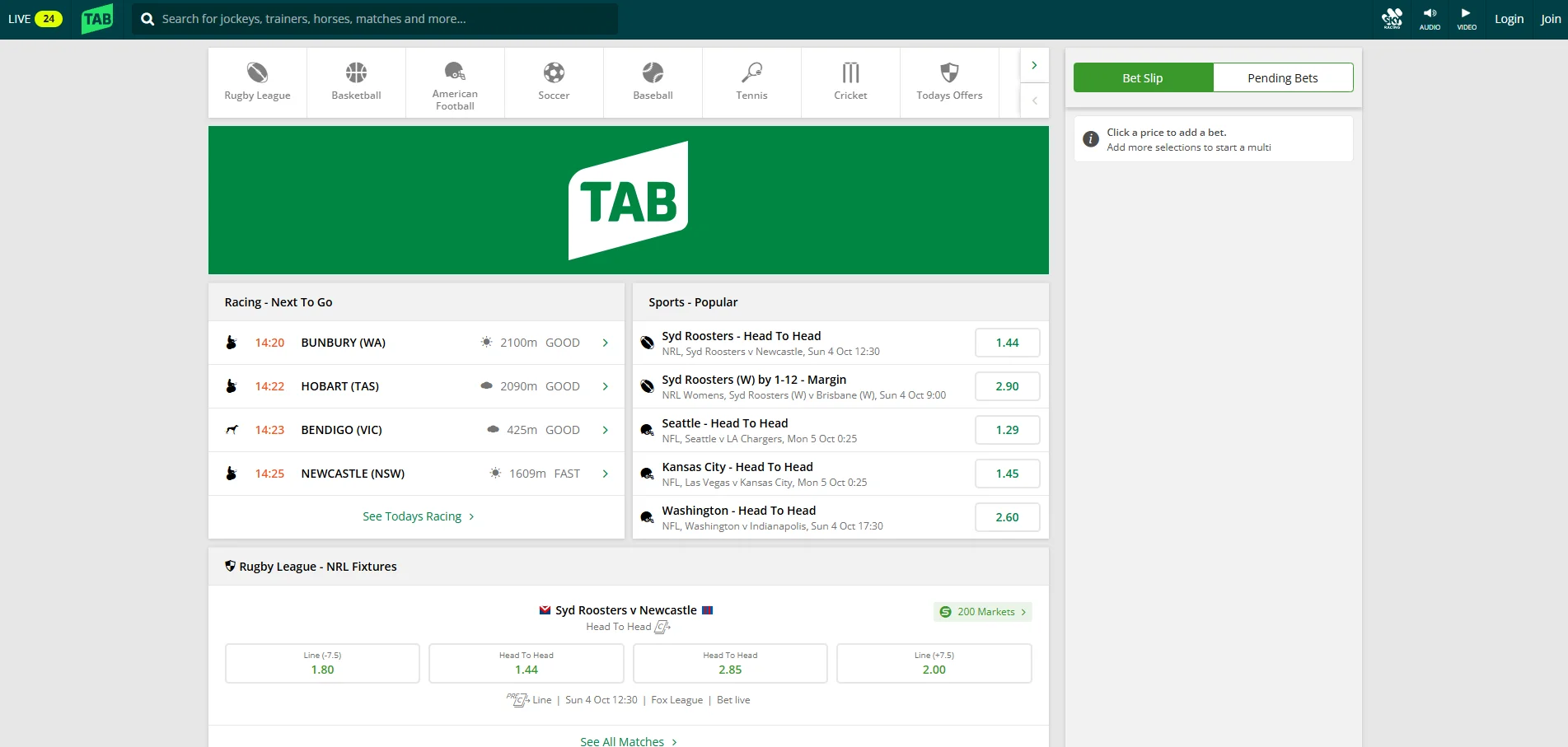Click the TAB logo in header
1568x747 pixels.
[97, 19]
